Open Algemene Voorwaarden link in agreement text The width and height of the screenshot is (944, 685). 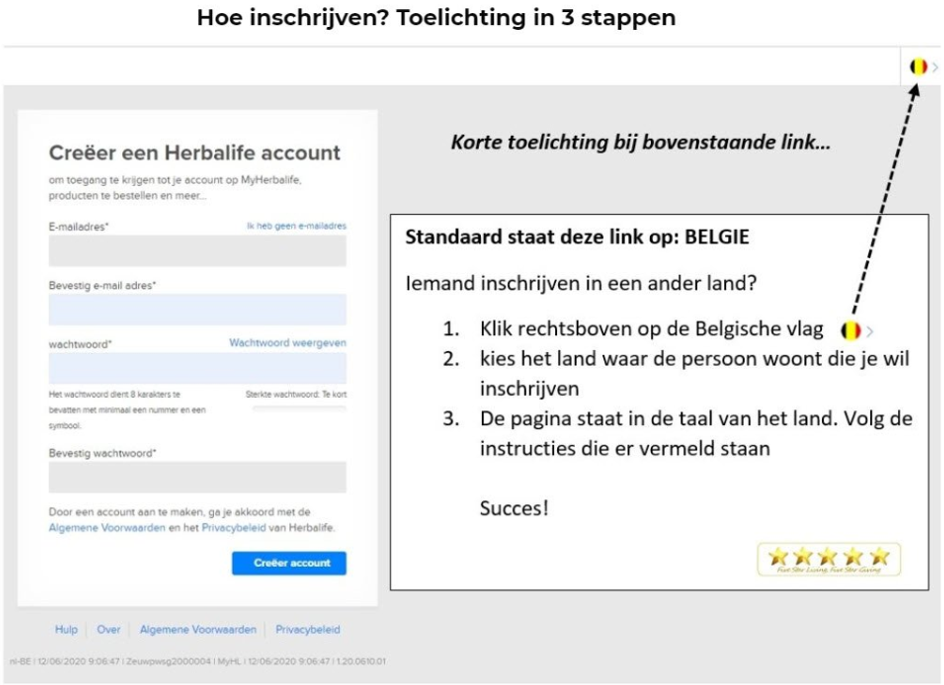107,527
